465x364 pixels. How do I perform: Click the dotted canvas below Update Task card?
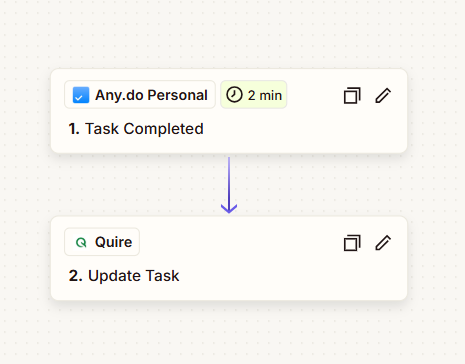point(229,333)
